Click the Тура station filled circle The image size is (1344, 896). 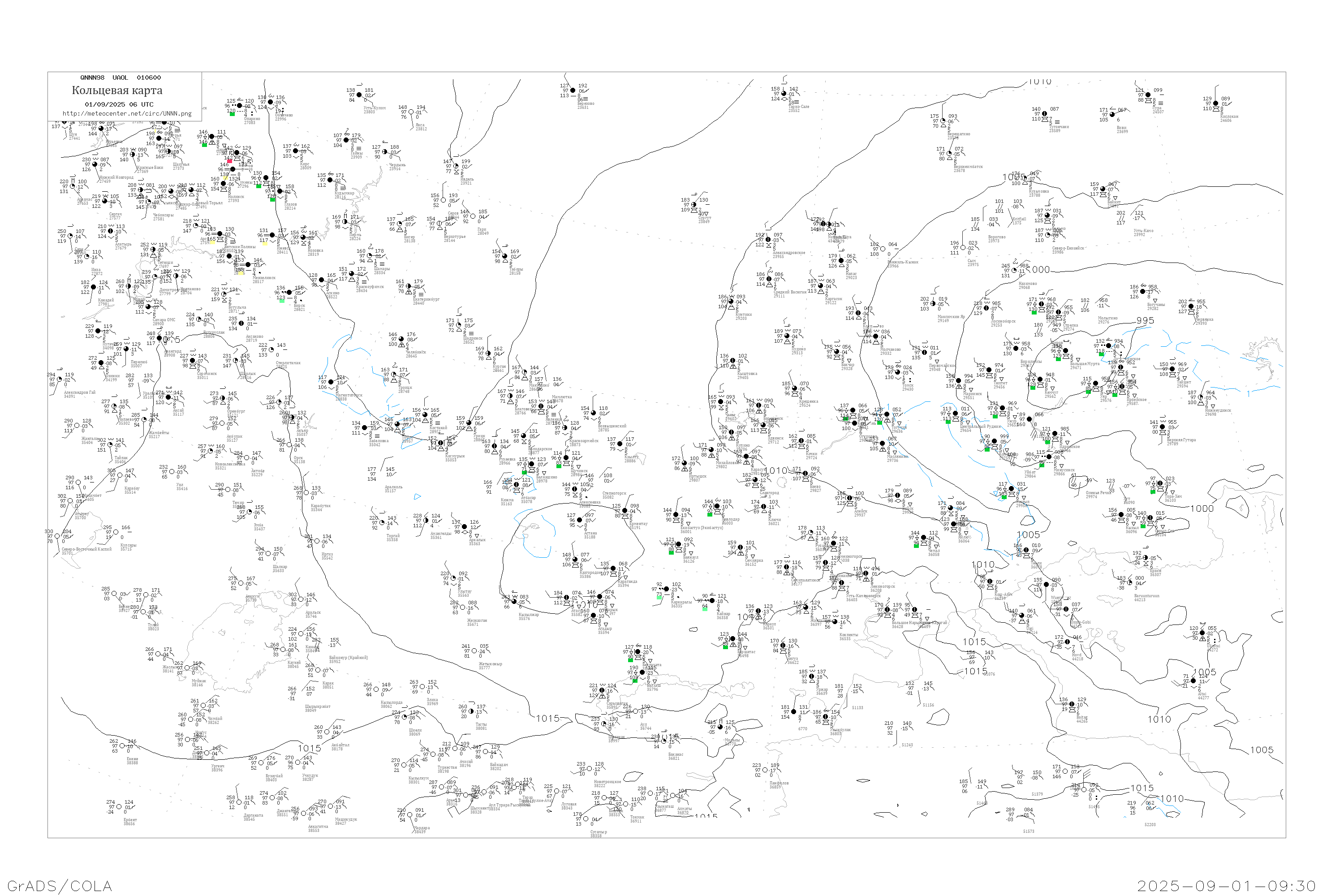click(1148, 95)
